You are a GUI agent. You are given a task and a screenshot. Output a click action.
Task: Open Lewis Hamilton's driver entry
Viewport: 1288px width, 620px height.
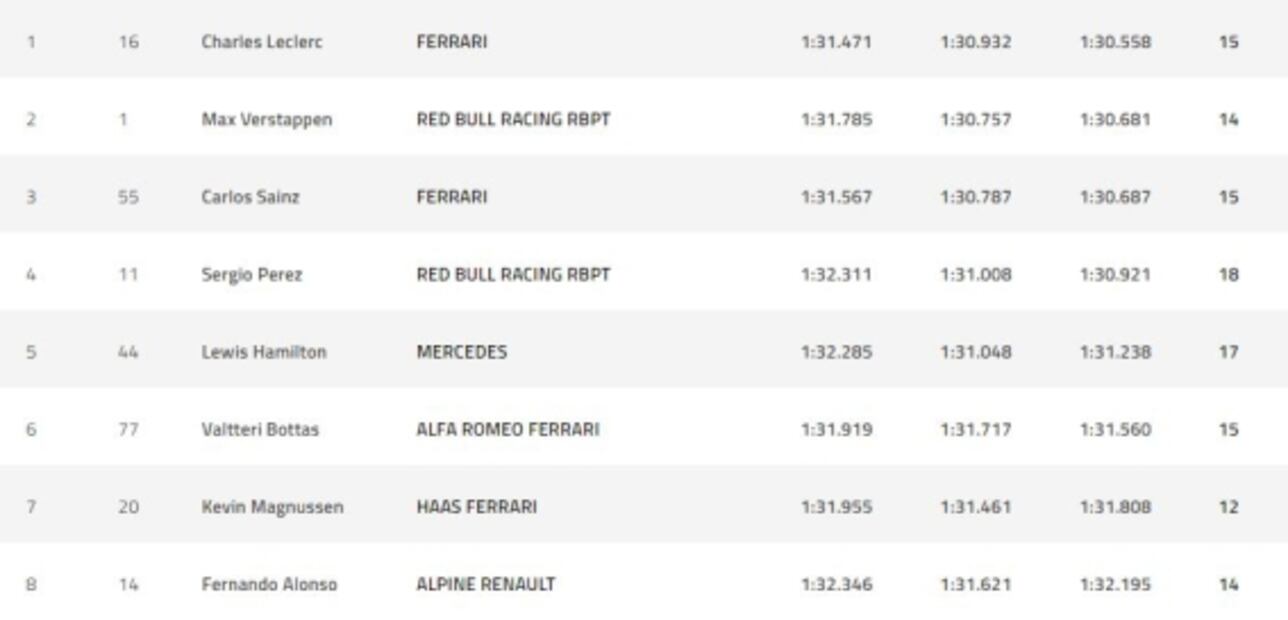pos(264,352)
